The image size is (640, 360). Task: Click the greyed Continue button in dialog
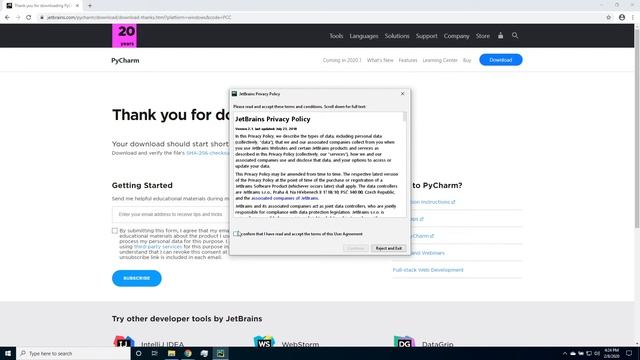356,248
